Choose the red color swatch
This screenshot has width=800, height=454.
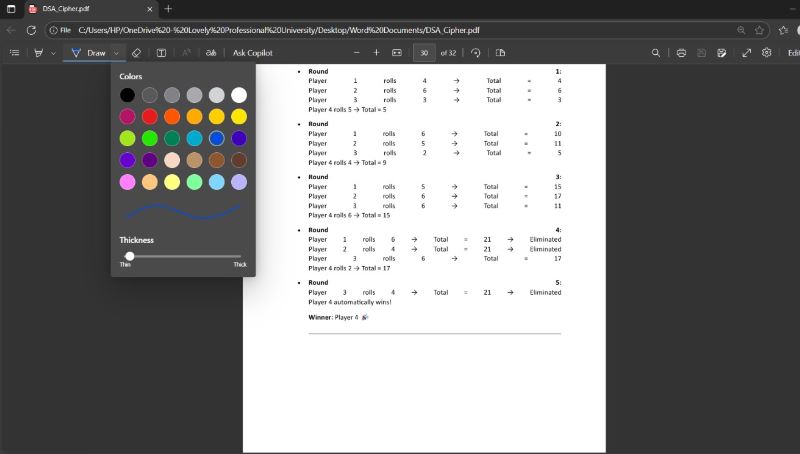[149, 117]
